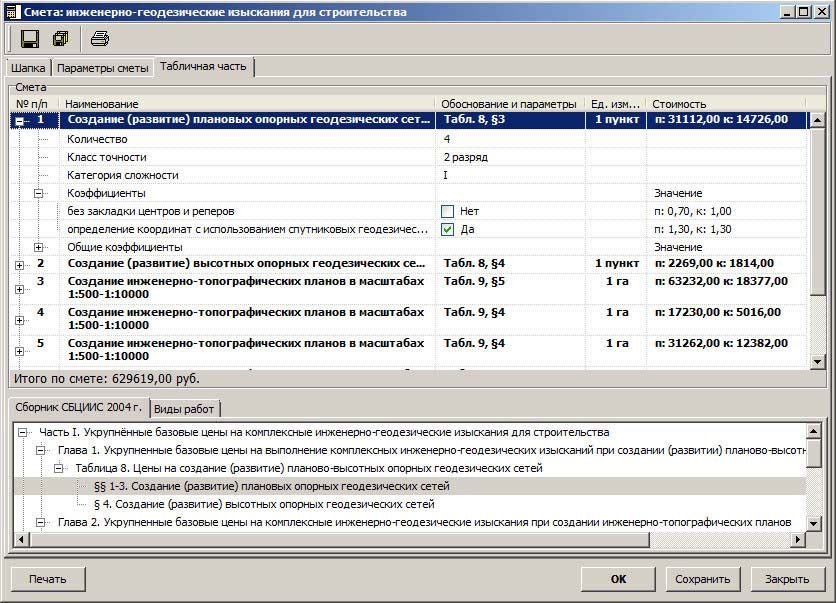
Task: Click the floppy disk save icon
Action: click(x=29, y=39)
